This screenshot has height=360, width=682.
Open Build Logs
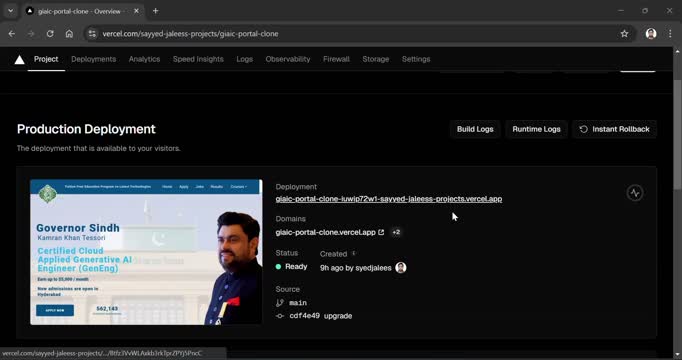click(x=475, y=129)
